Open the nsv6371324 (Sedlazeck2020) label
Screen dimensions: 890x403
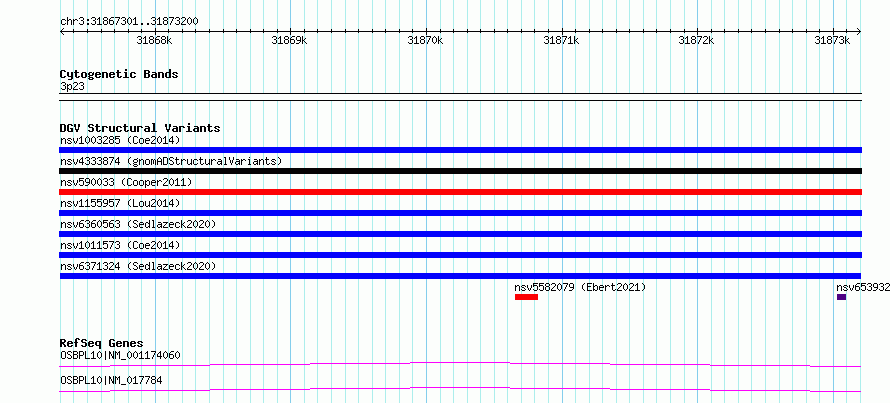click(138, 266)
